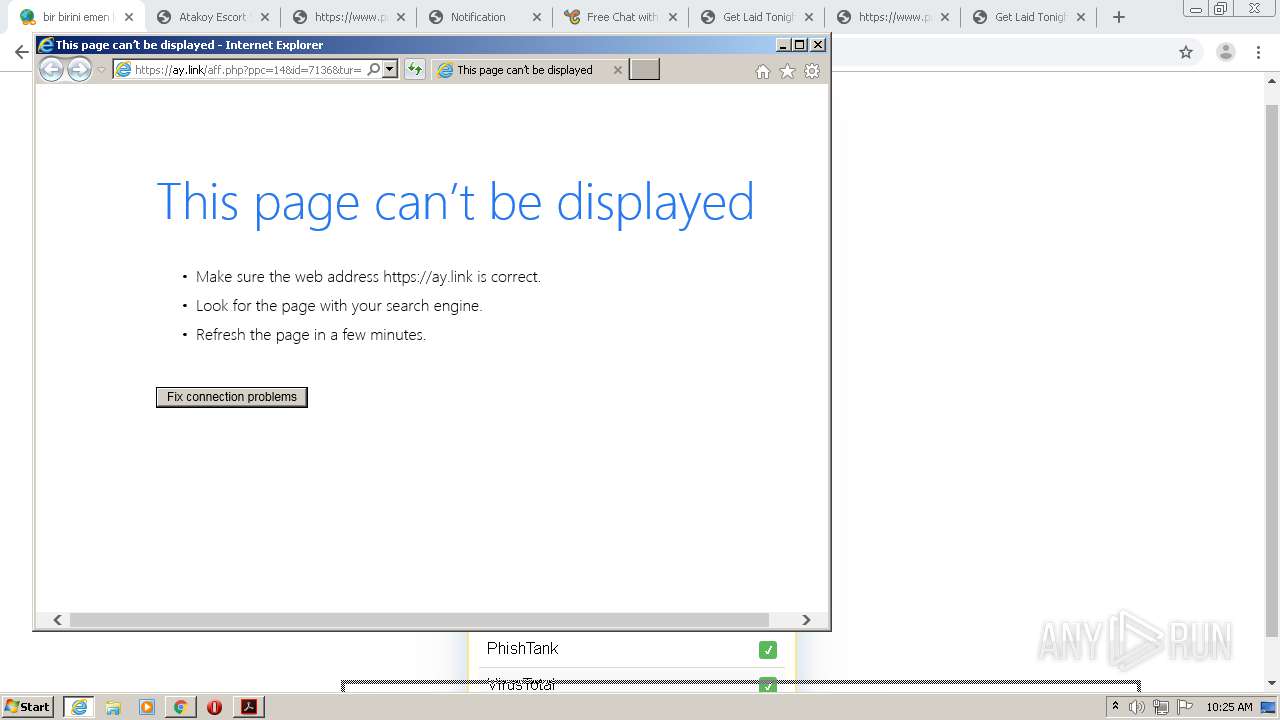This screenshot has width=1280, height=720.
Task: Click the volume speaker tray icon
Action: pyautogui.click(x=1137, y=707)
